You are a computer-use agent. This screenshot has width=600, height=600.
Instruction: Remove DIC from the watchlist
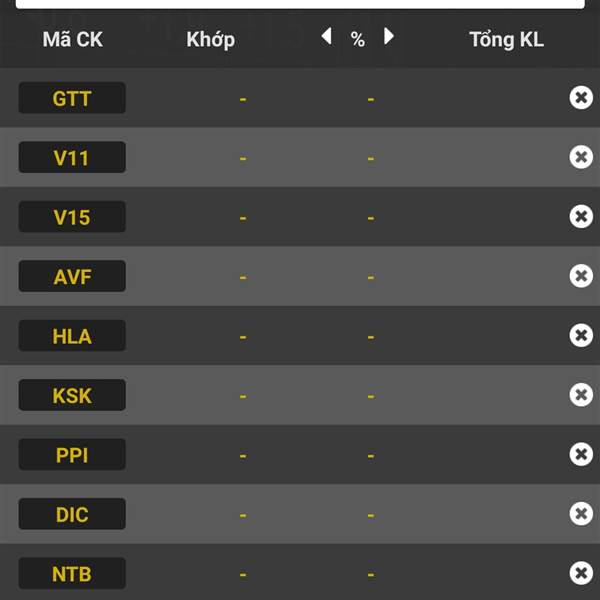point(580,514)
